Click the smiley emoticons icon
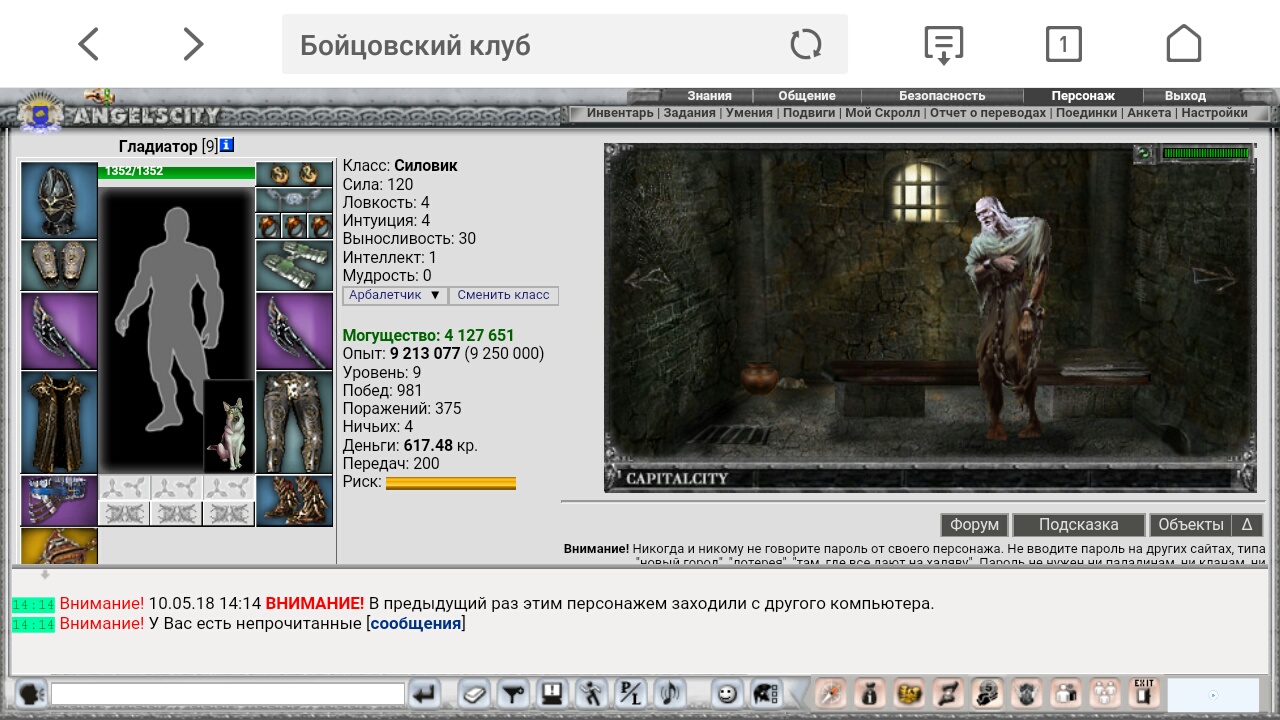 click(729, 693)
